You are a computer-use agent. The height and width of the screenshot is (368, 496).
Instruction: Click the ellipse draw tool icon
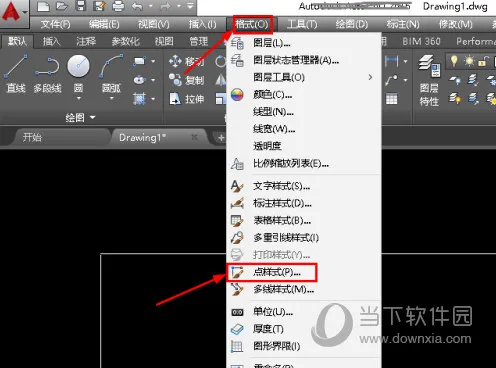(139, 80)
